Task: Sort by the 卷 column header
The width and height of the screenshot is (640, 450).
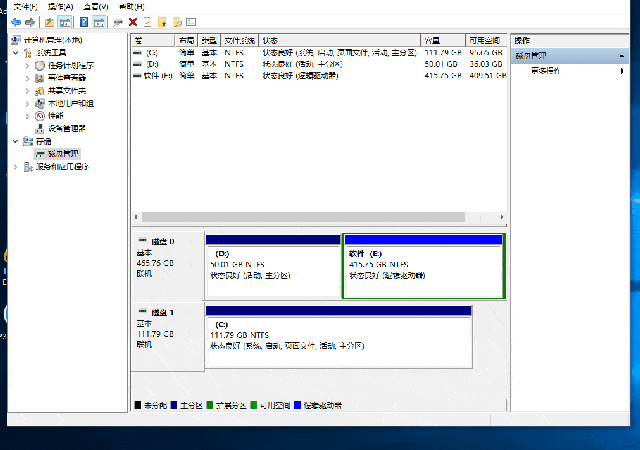Action: (x=153, y=40)
